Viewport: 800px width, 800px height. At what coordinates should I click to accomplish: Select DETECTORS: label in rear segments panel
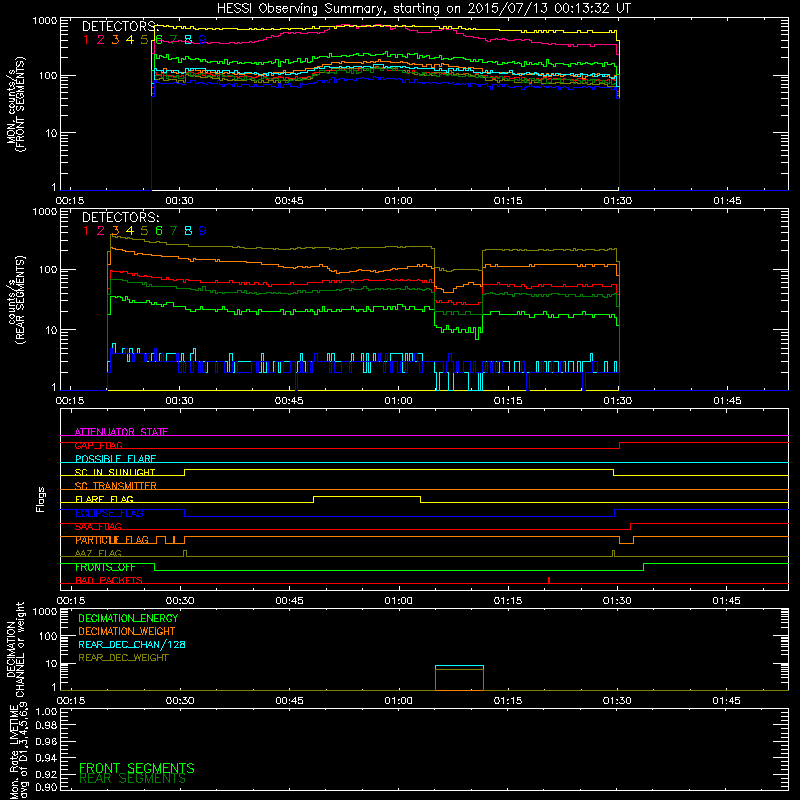click(120, 217)
